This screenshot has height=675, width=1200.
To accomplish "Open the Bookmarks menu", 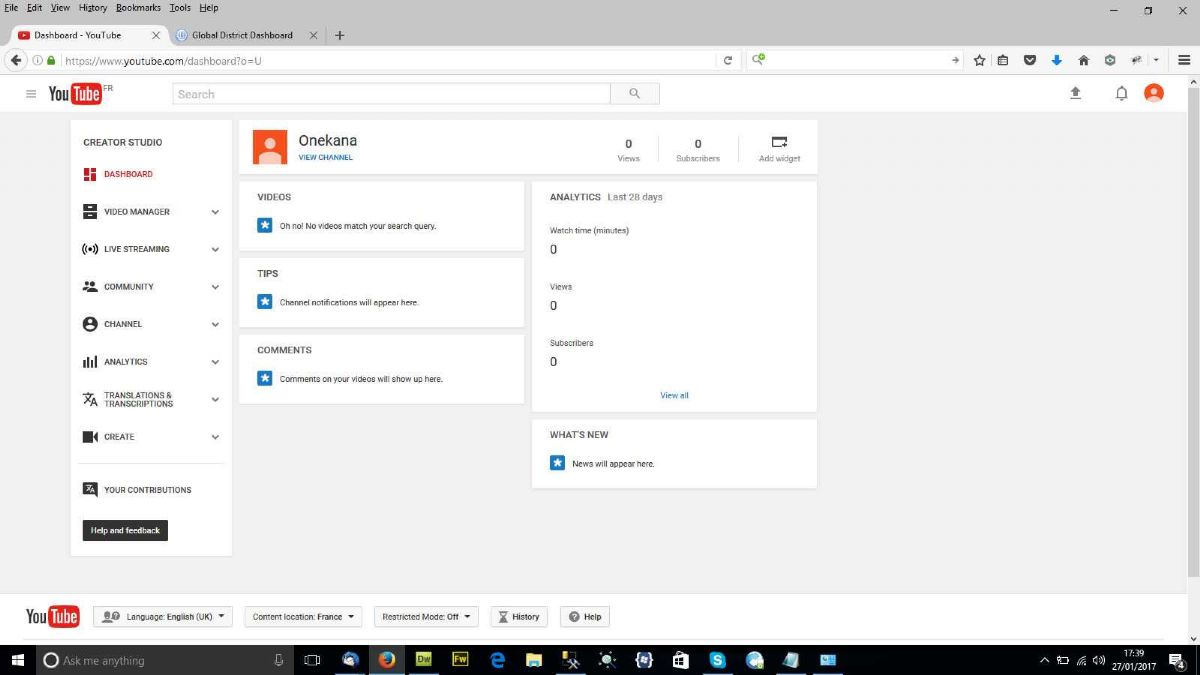I will point(138,8).
